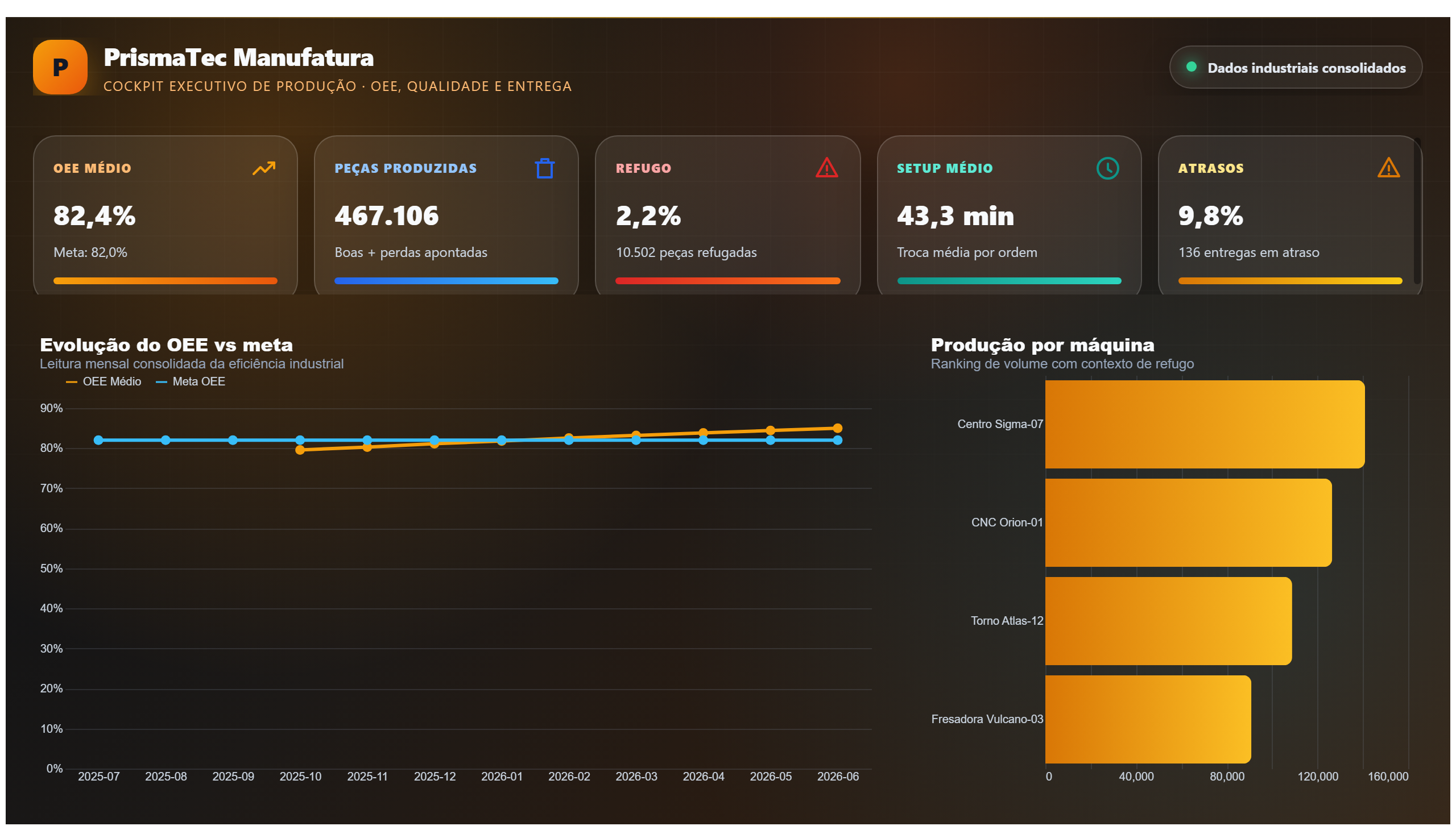Toggle the Meta OEE legend series
Viewport: 1456px width, 830px height.
[191, 381]
